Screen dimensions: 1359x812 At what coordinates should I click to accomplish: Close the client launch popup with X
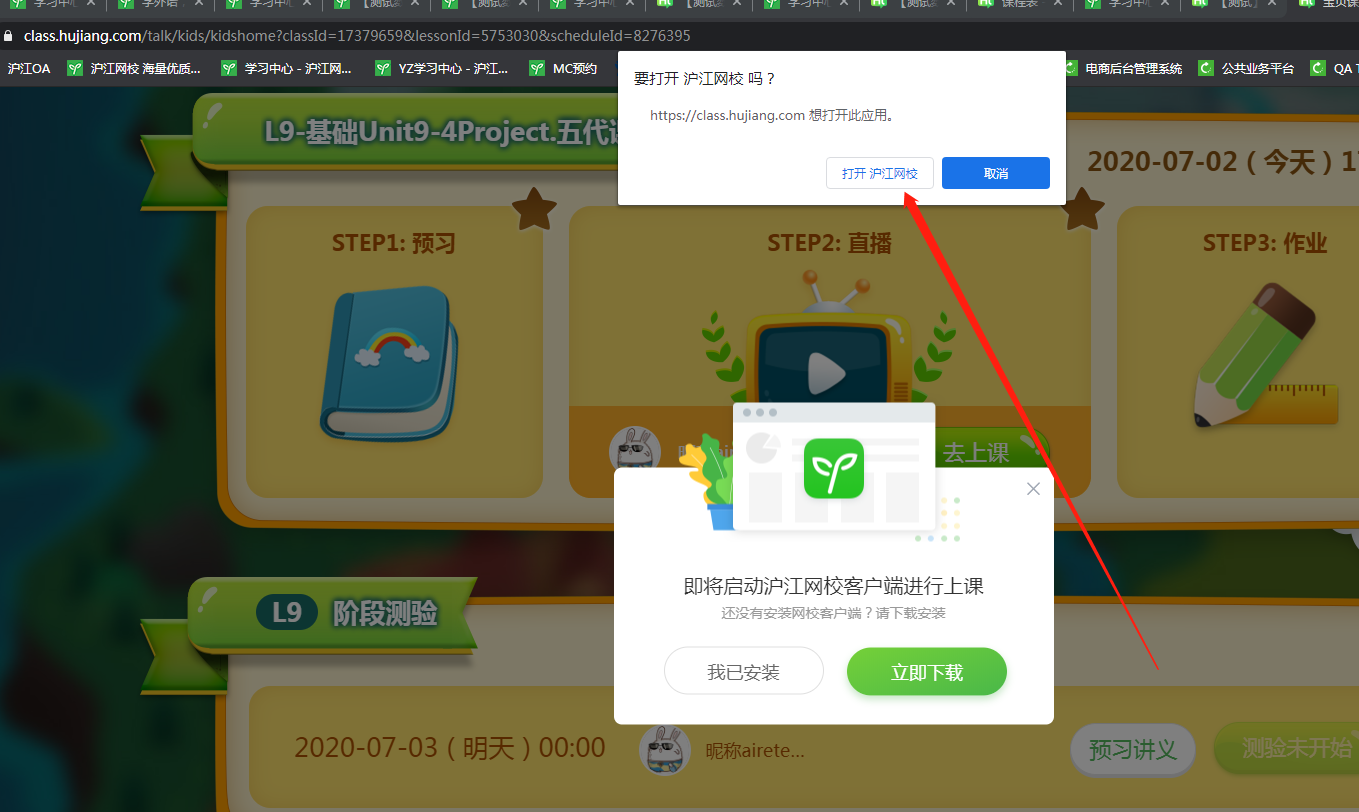click(1033, 489)
